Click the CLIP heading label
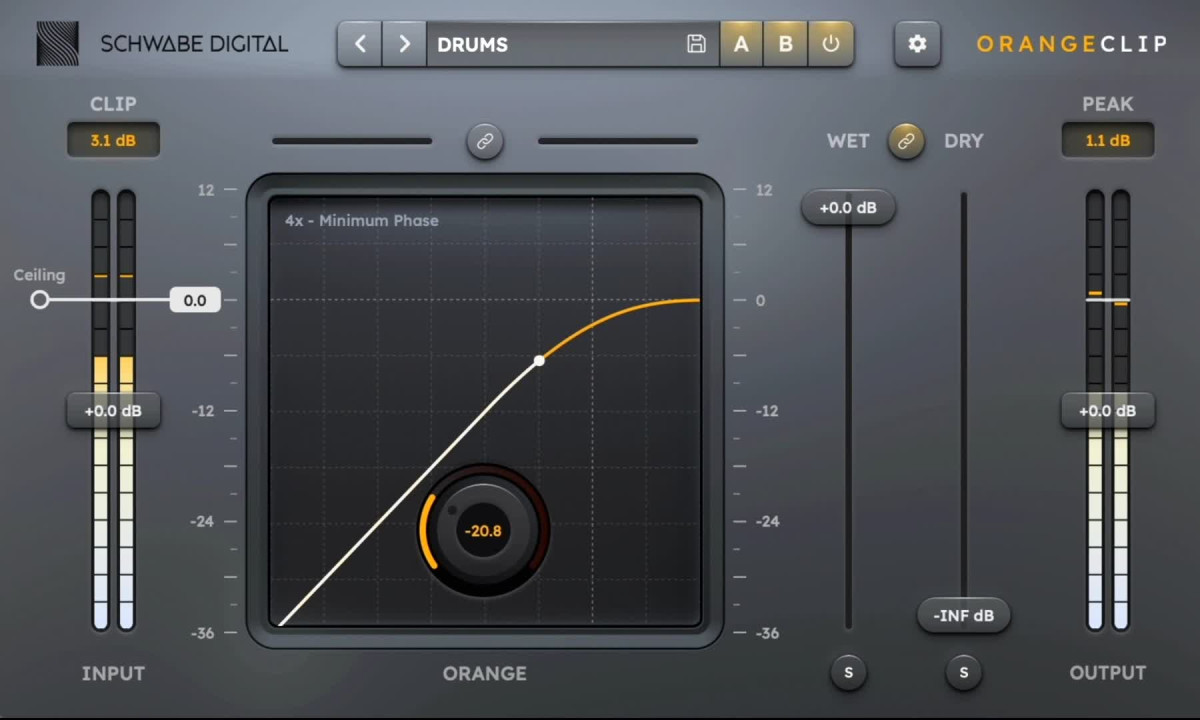 (113, 103)
